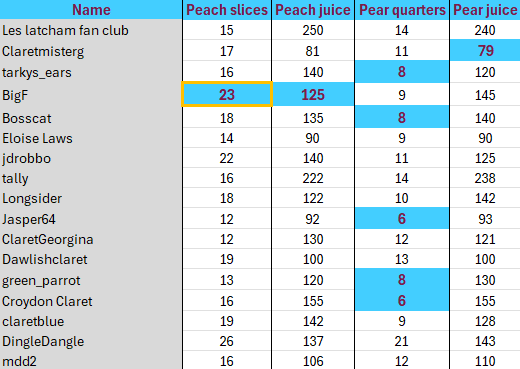Click DingleDangle's 26 peach slices cell

[x=227, y=341]
